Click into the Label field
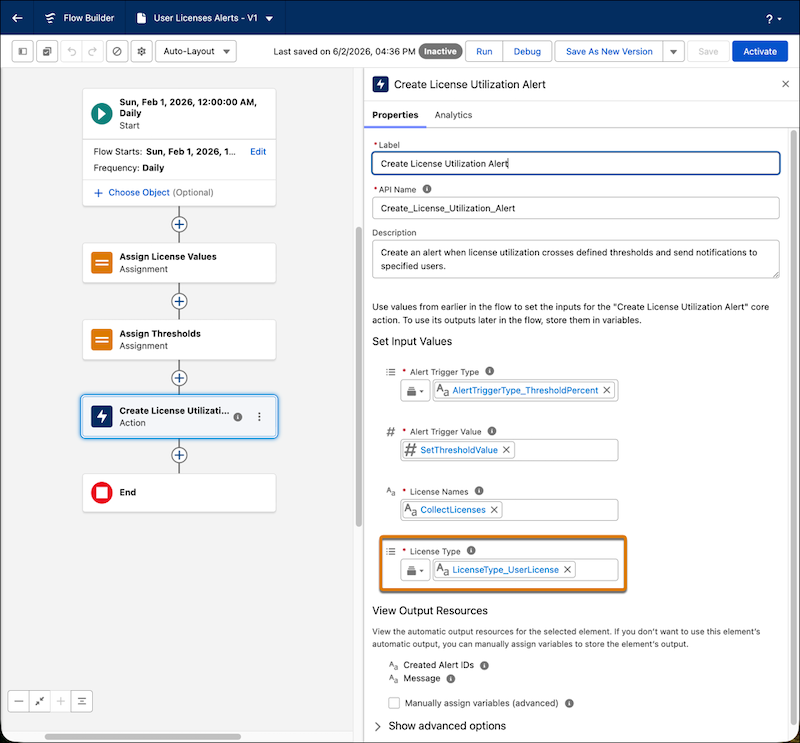This screenshot has height=743, width=800. click(576, 163)
